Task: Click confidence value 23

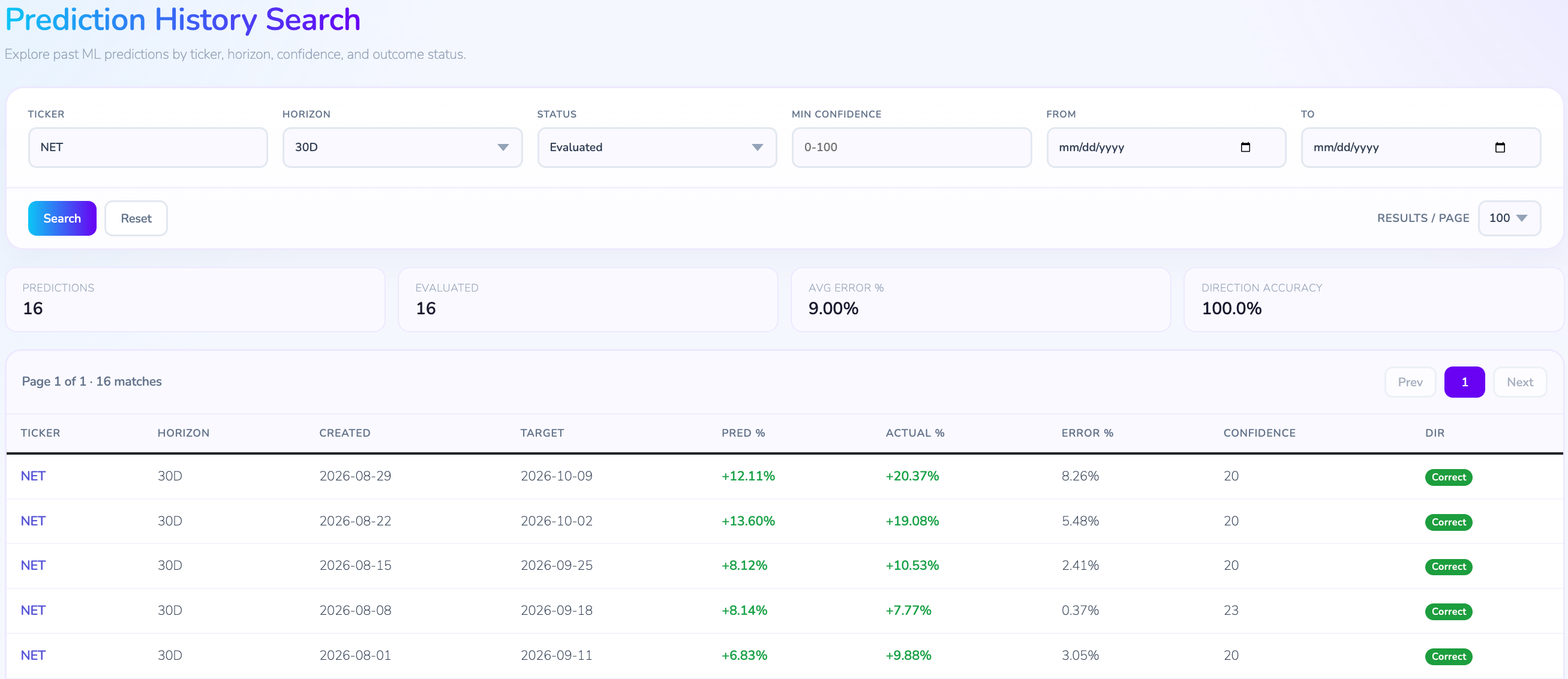Action: (x=1231, y=611)
